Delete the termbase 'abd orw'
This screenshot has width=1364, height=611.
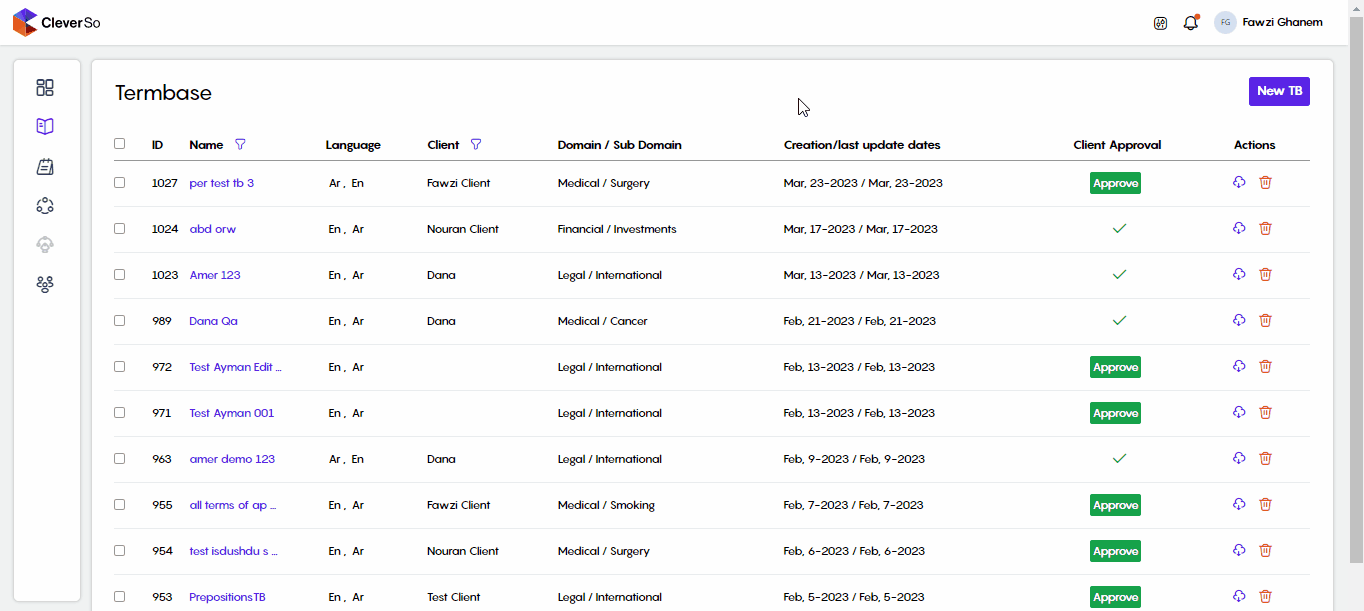pyautogui.click(x=1265, y=228)
